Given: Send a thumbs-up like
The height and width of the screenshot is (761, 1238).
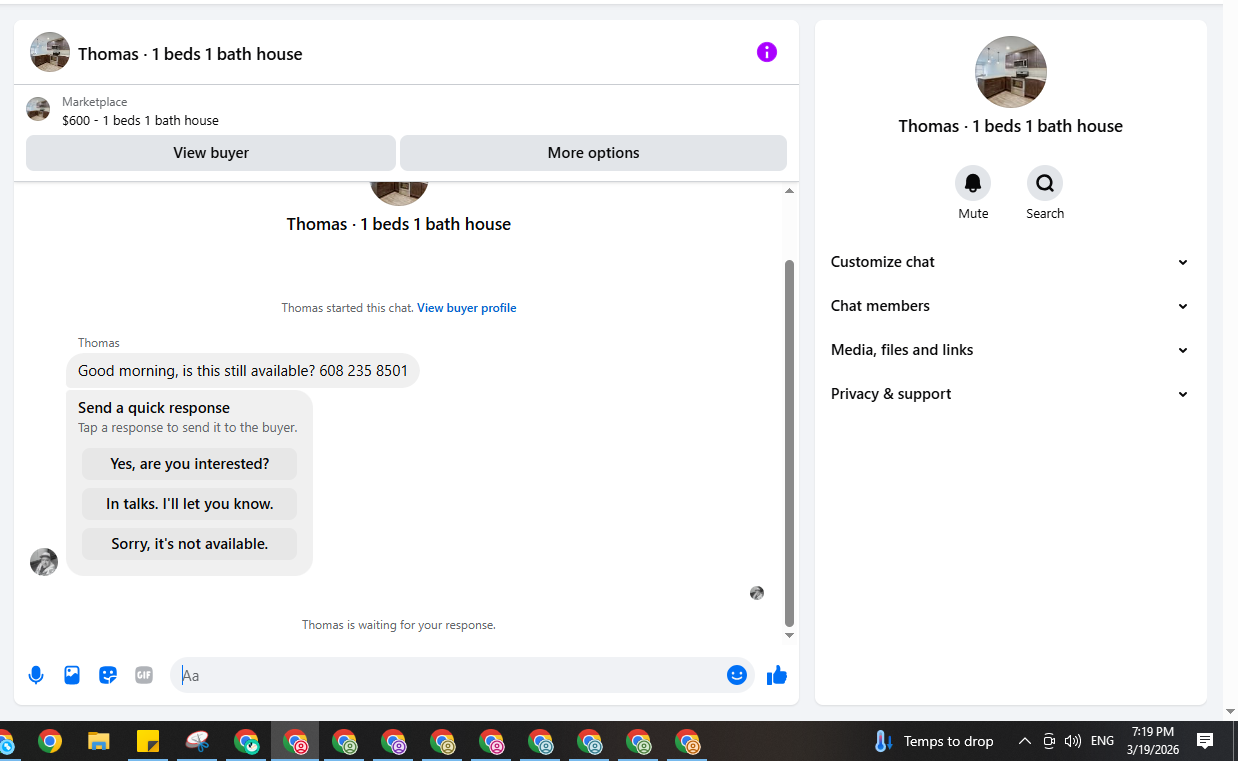Looking at the screenshot, I should click(x=777, y=675).
